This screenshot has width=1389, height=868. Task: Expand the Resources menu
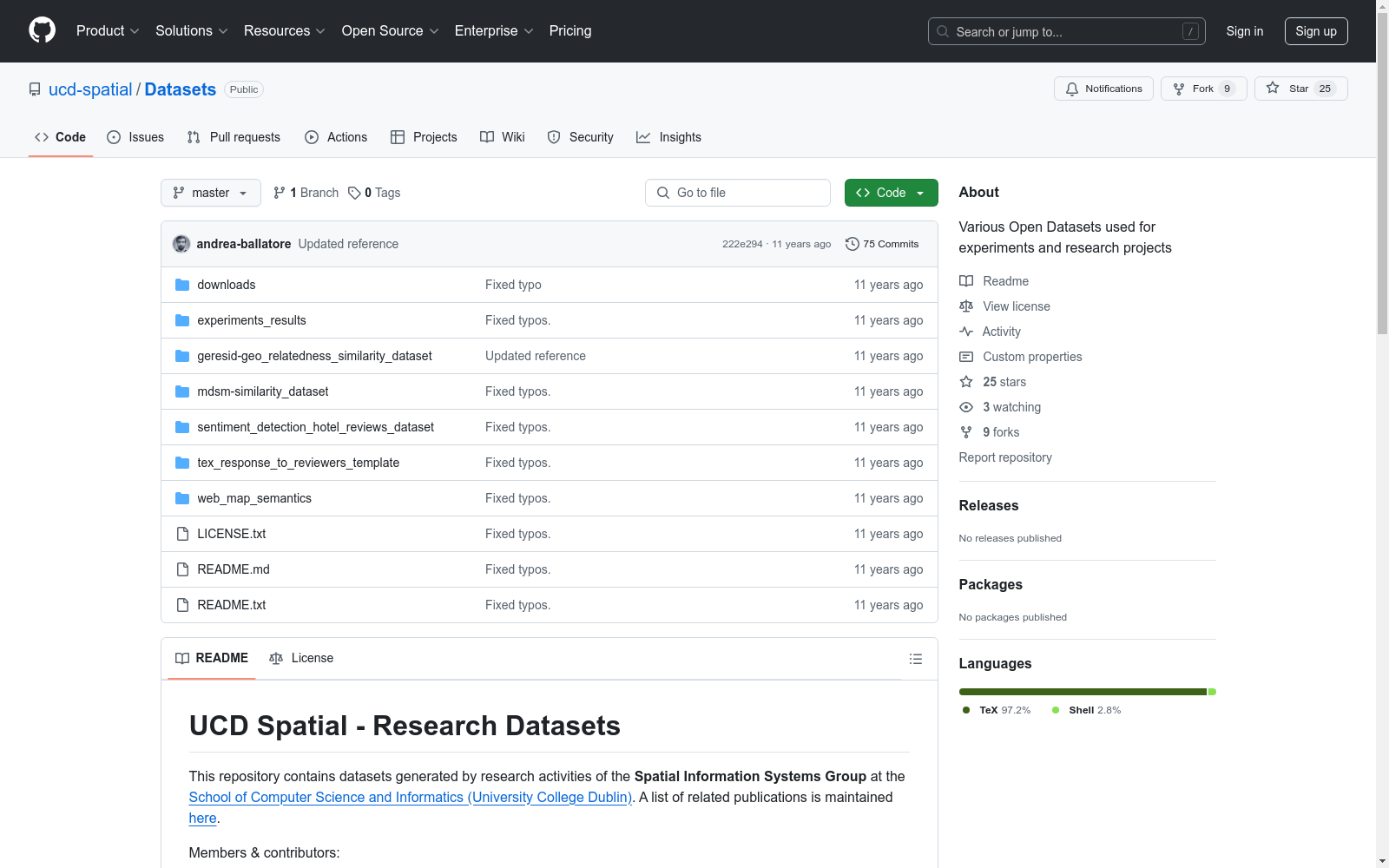[x=285, y=31]
